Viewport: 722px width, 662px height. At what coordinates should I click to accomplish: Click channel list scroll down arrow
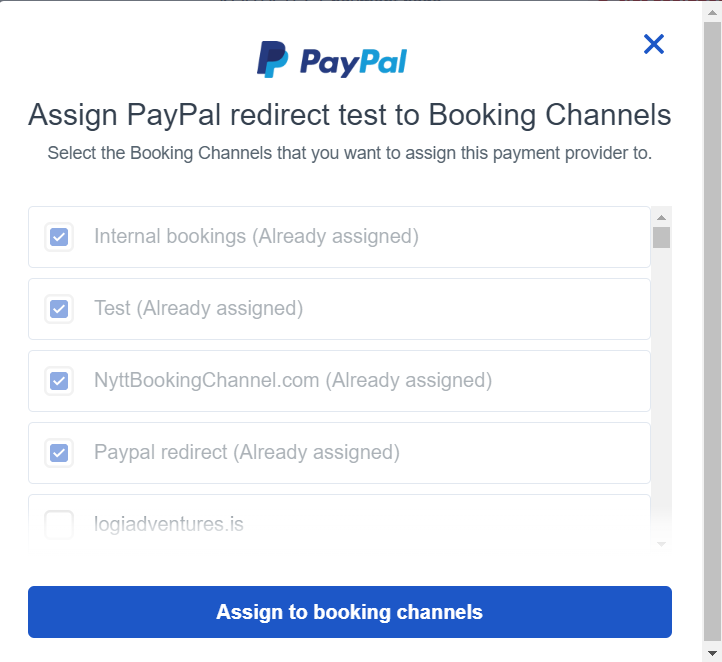(662, 544)
